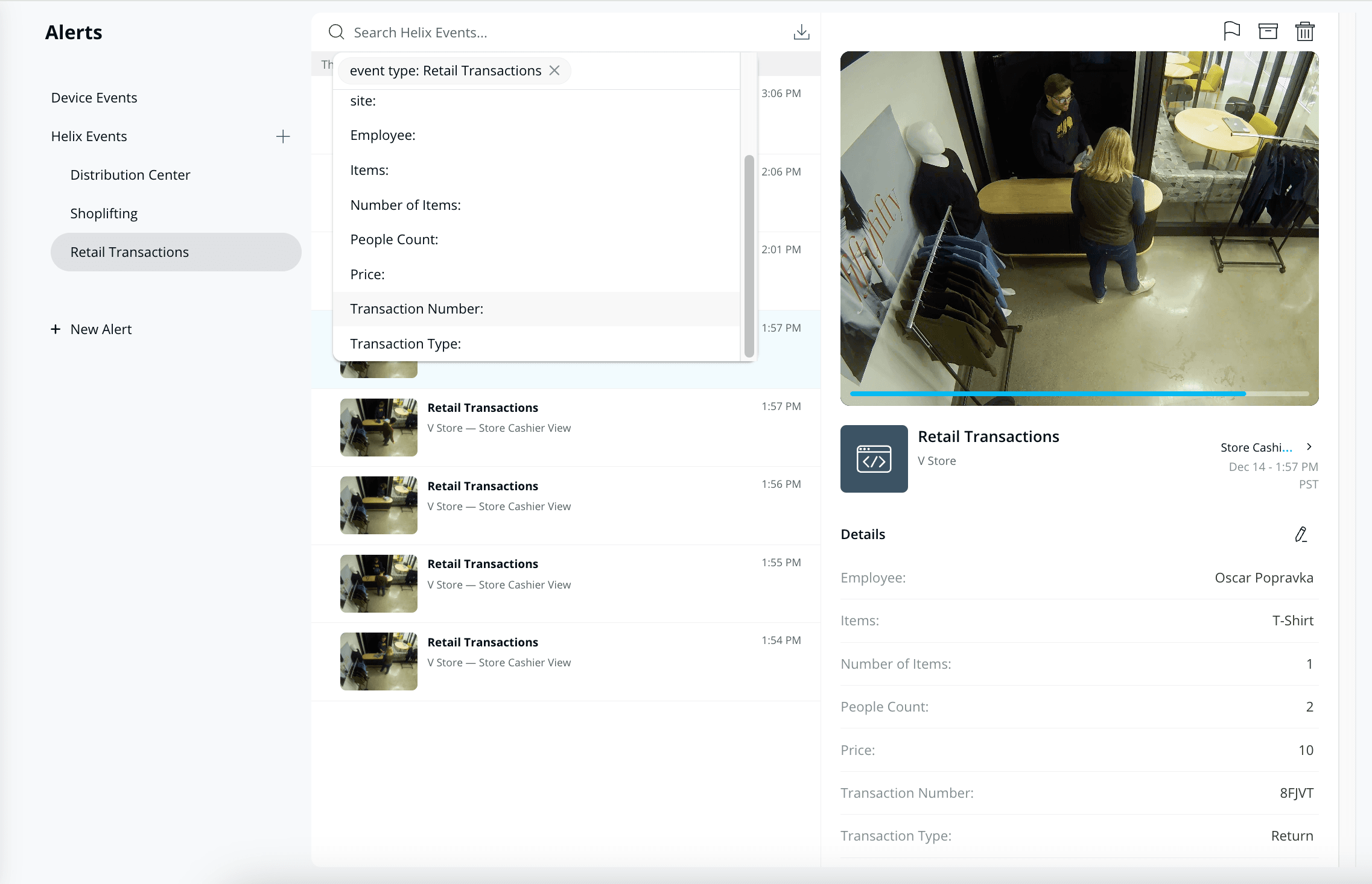This screenshot has width=1372, height=884.
Task: Expand Store Cashier camera chevron
Action: [1309, 447]
